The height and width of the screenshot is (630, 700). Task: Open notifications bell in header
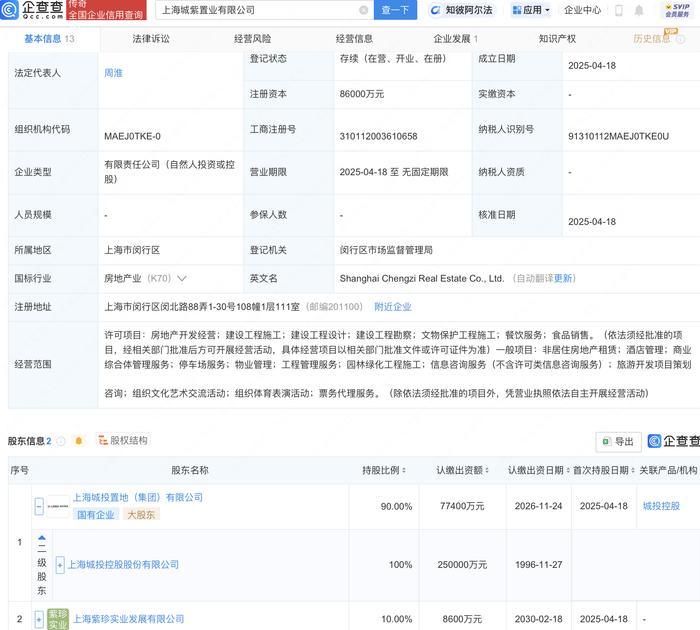tap(639, 10)
